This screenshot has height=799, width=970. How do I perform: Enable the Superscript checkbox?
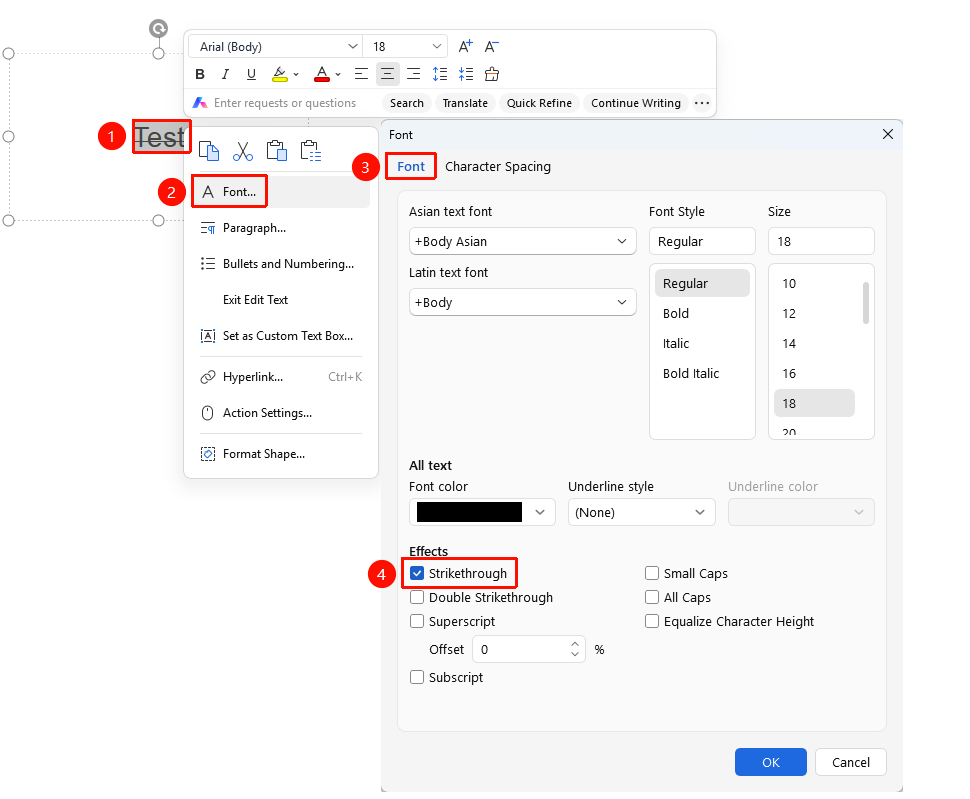[417, 622]
